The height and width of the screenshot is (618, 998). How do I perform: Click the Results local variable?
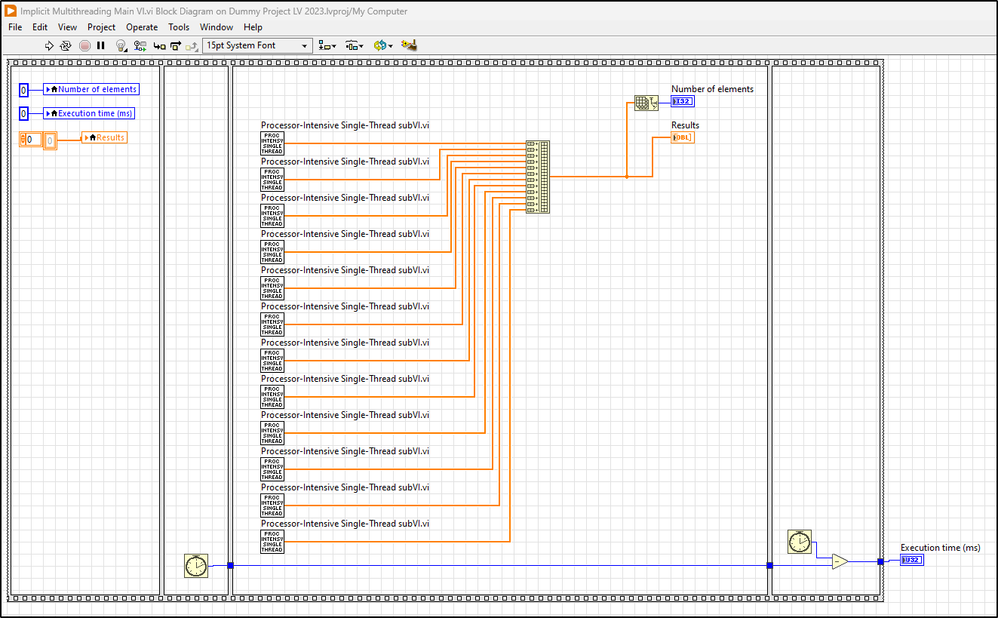[105, 138]
